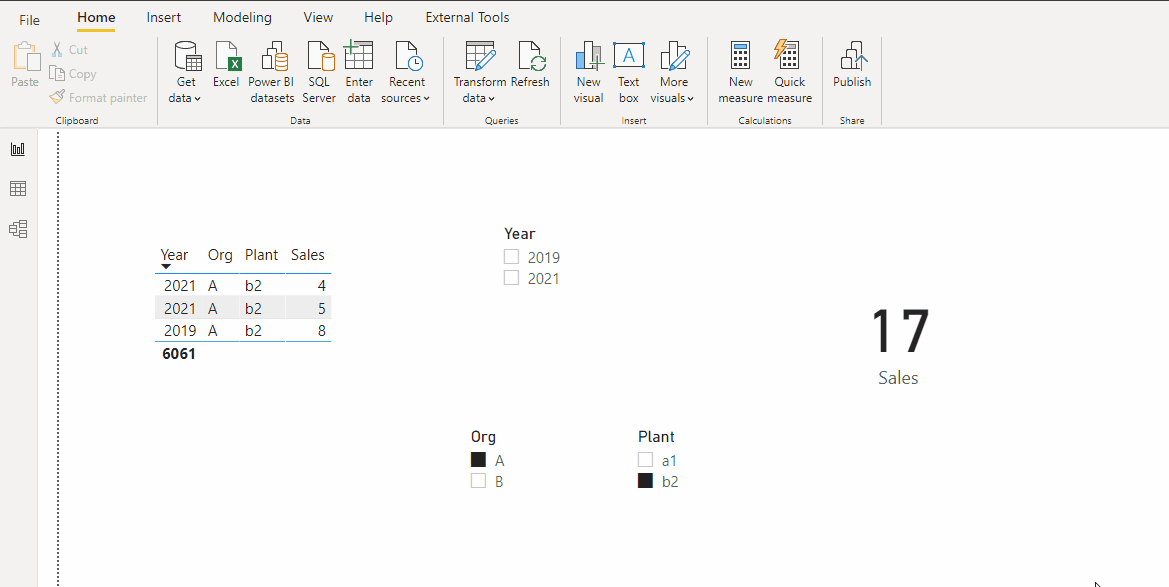Open the External Tools tab

(x=467, y=17)
